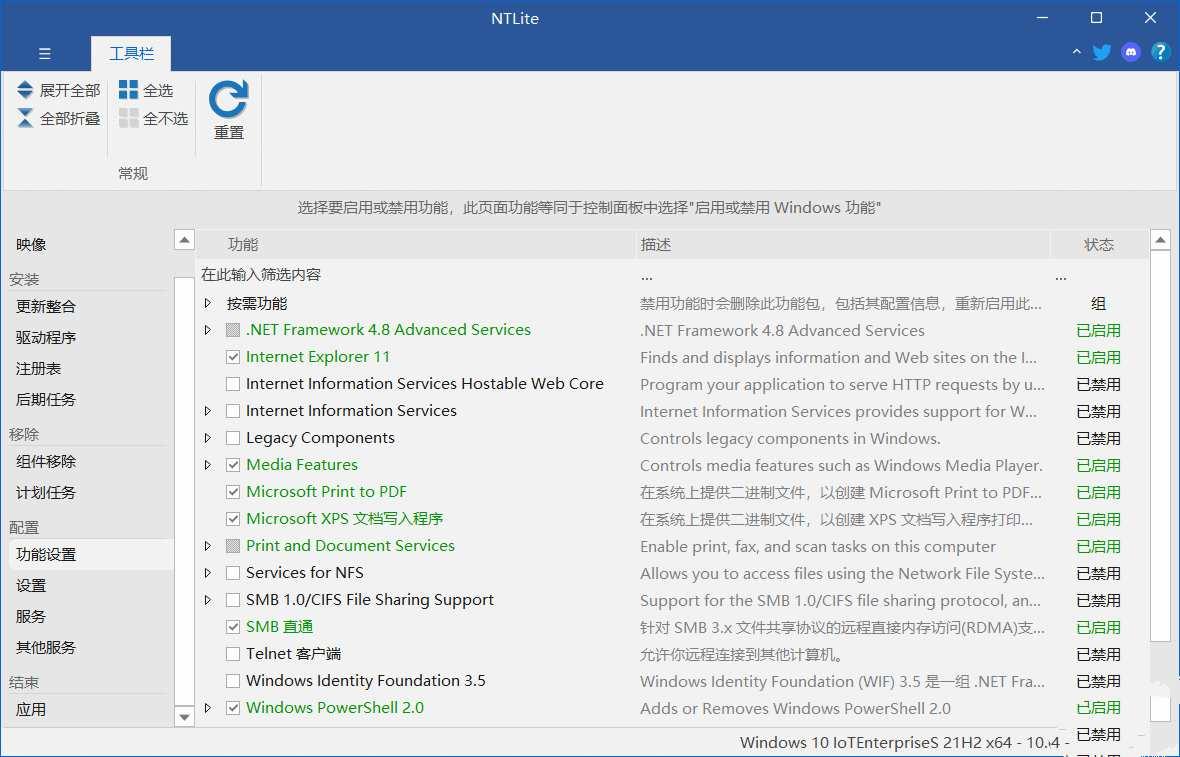1180x757 pixels.
Task: Open the hamburger menu
Action: (x=44, y=53)
